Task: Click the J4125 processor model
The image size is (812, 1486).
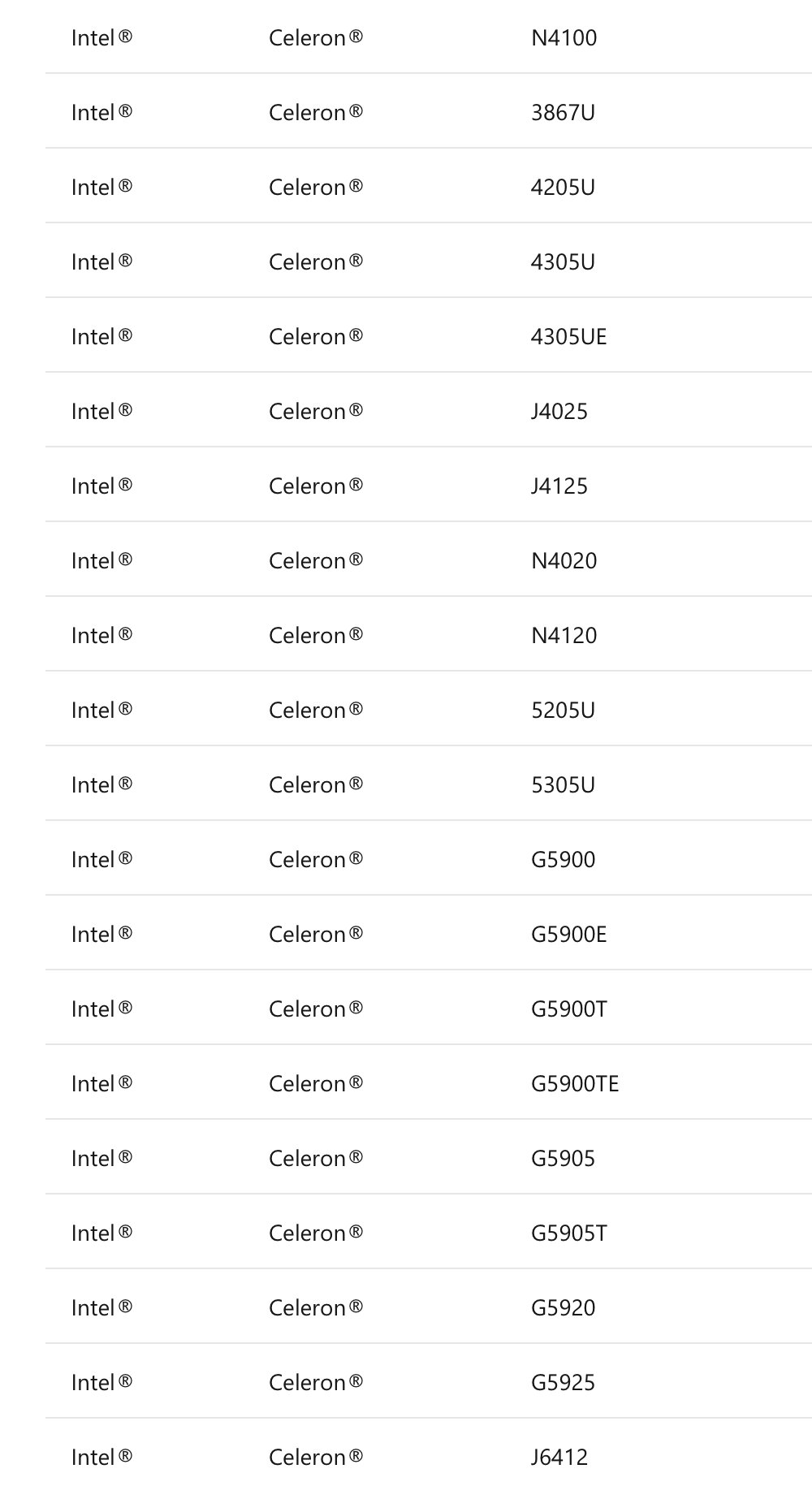Action: point(559,486)
